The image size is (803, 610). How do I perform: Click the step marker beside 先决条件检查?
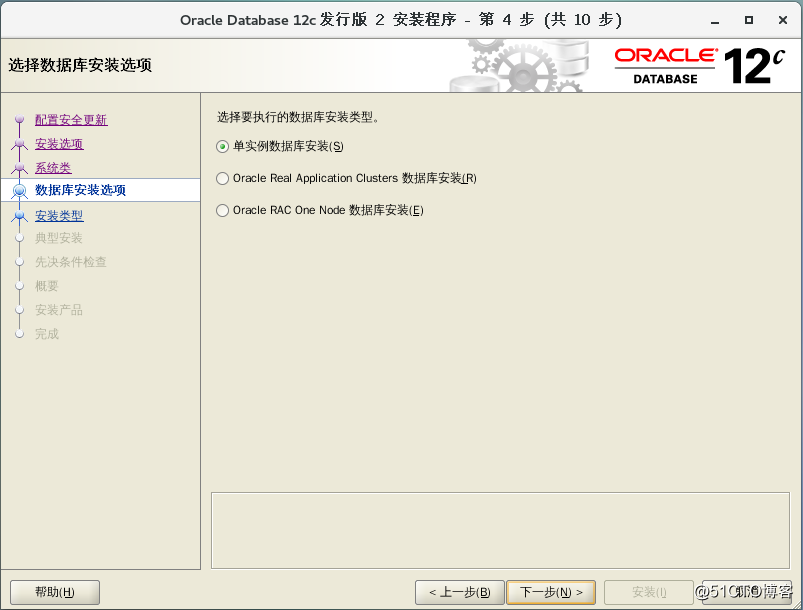click(19, 262)
